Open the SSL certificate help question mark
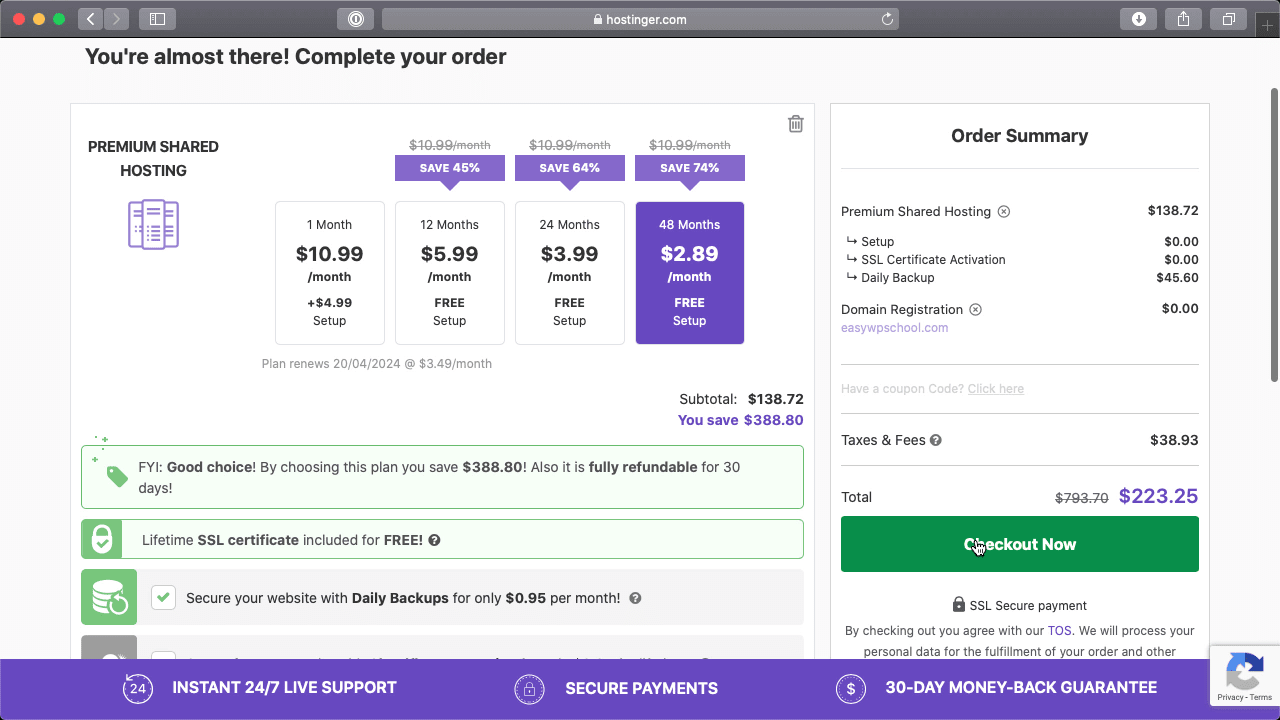This screenshot has width=1280, height=720. coord(434,540)
